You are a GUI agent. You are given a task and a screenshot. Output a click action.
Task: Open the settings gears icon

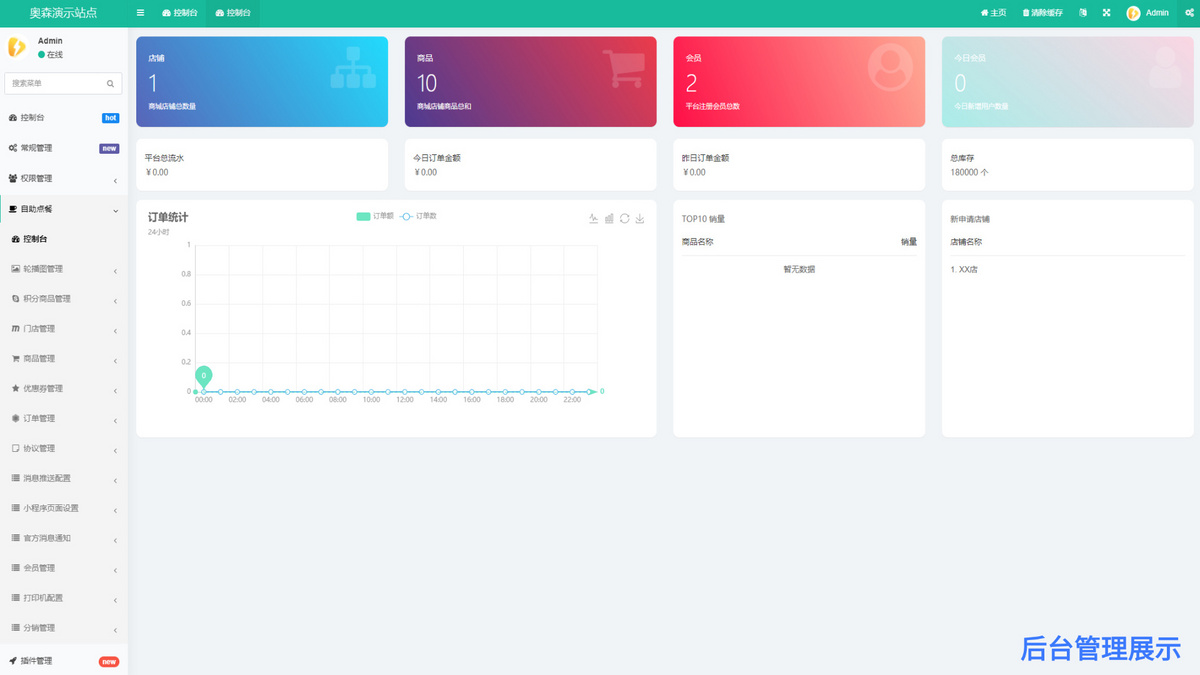click(1189, 13)
